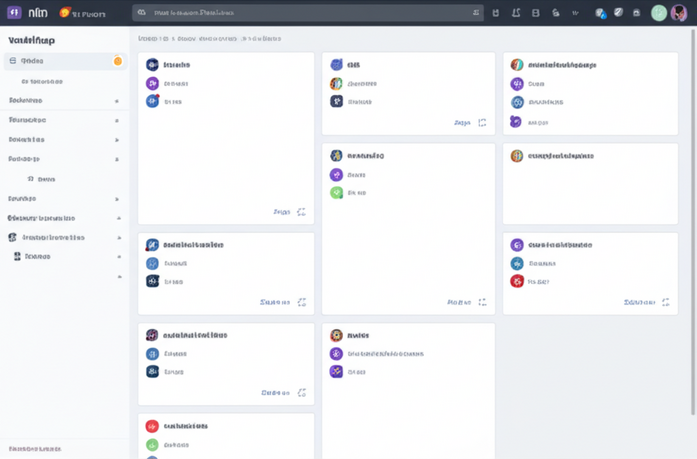Click the footer link at the sidebar's bottom
The image size is (697, 459).
35,449
